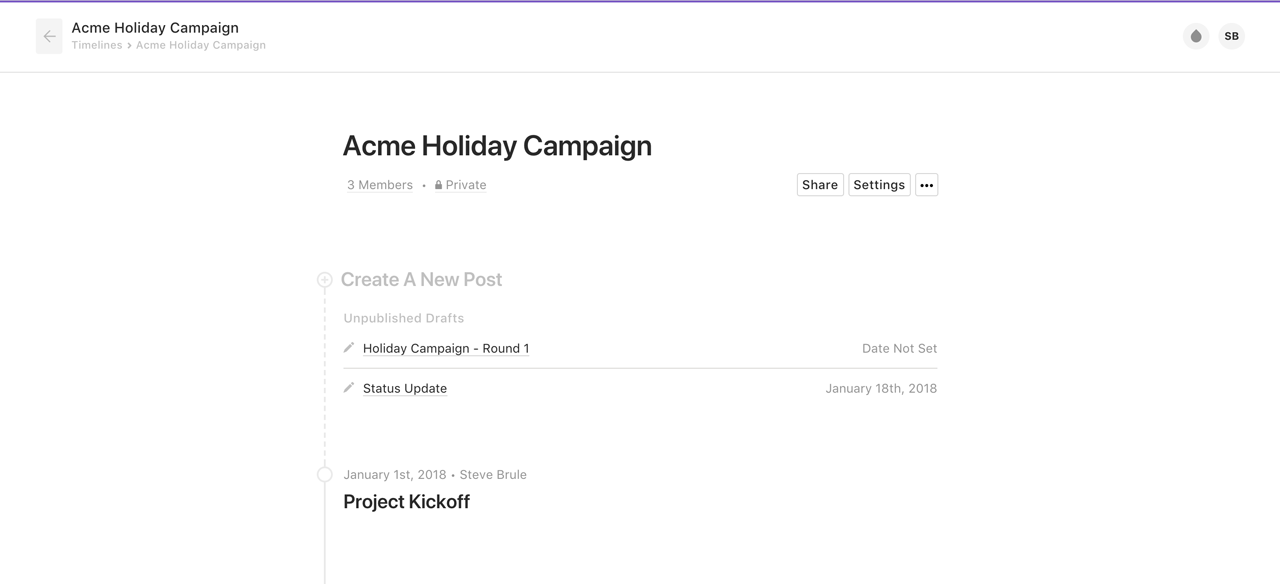Open the droplet icon in header
1280x584 pixels.
1196,36
